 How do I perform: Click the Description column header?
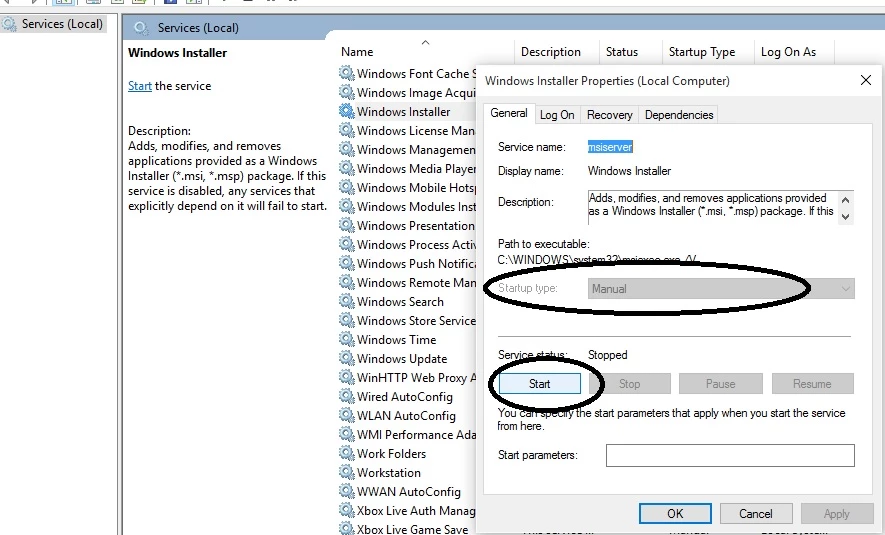[x=551, y=52]
